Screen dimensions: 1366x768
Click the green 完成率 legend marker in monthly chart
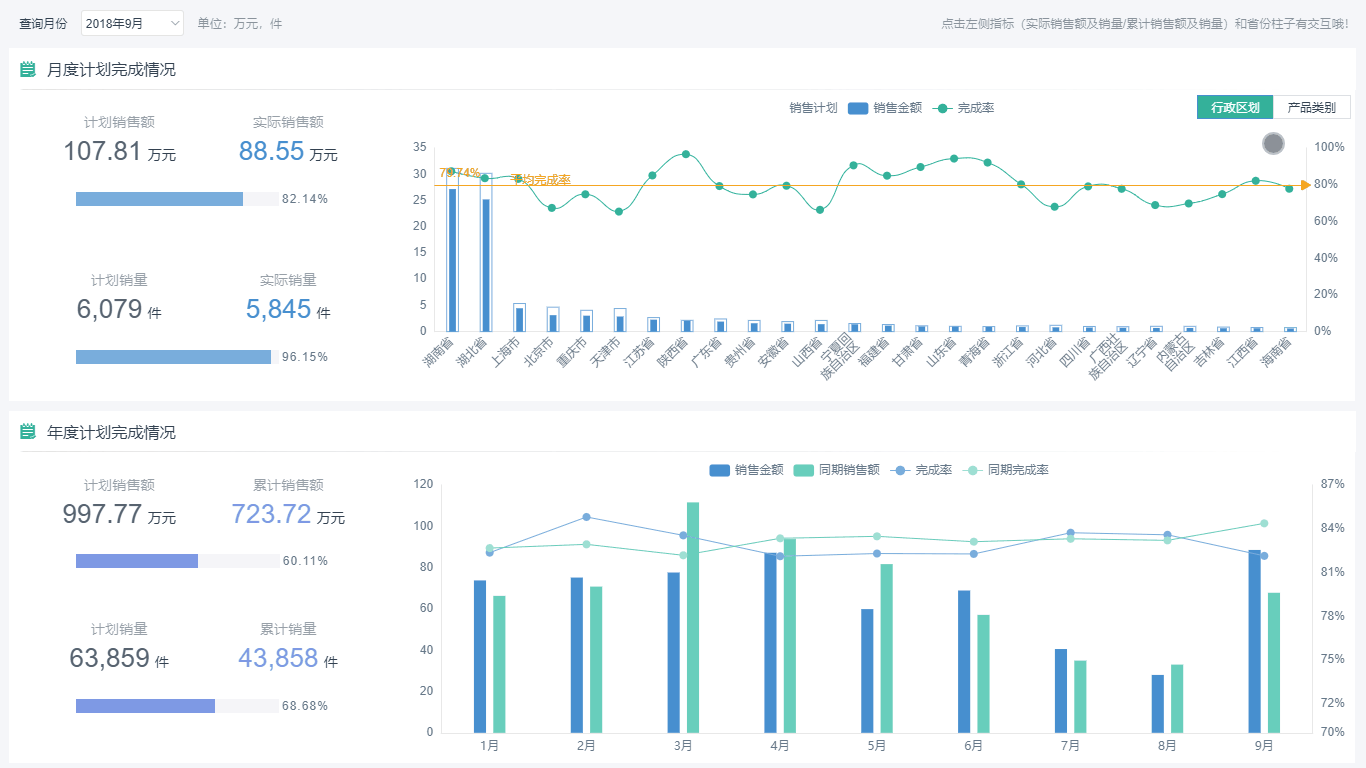(941, 108)
